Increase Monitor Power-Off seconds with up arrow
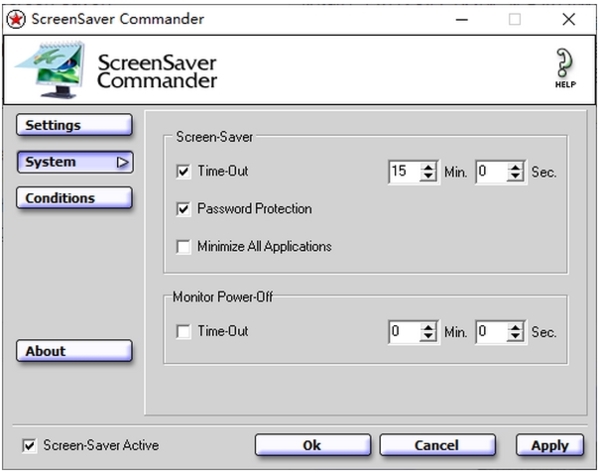Screen dimensions: 600x473 [515, 327]
